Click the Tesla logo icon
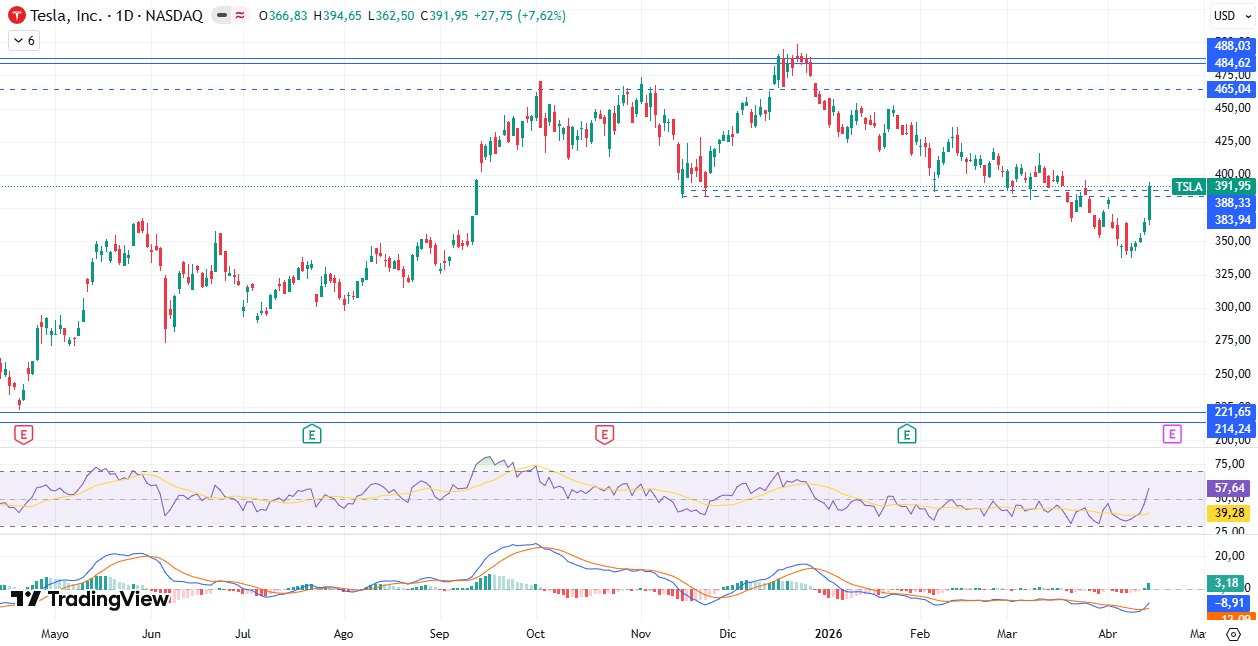Screen dimensions: 1258x646 (17, 16)
